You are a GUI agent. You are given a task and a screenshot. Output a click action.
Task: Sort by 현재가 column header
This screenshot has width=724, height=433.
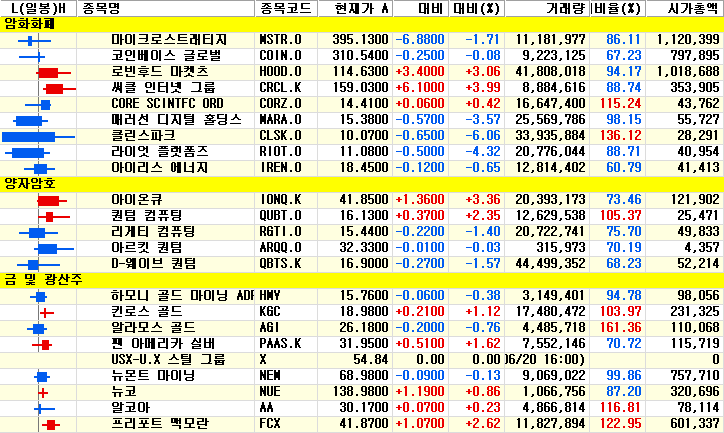(x=356, y=8)
